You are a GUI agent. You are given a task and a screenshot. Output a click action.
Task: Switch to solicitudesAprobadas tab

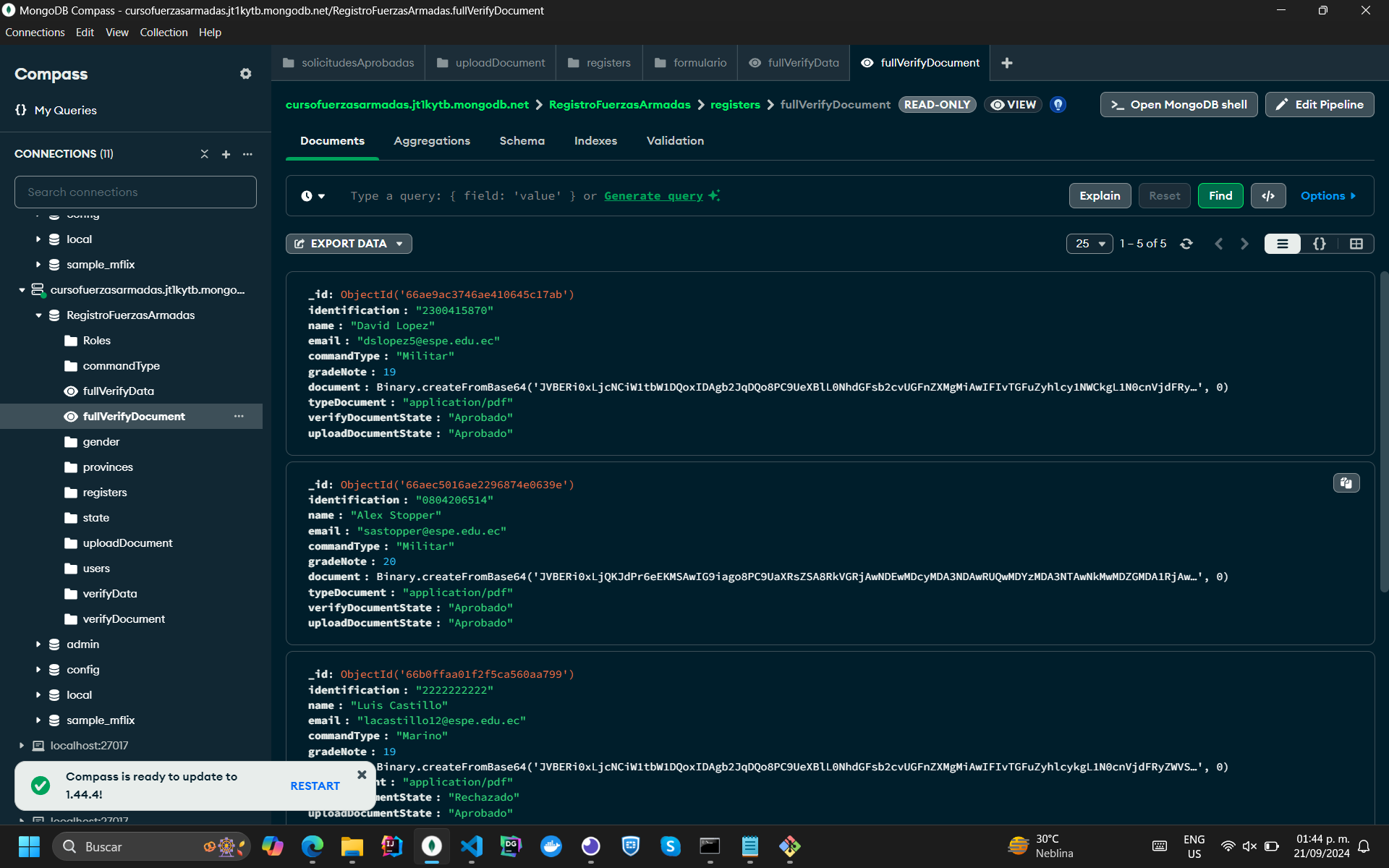point(348,63)
